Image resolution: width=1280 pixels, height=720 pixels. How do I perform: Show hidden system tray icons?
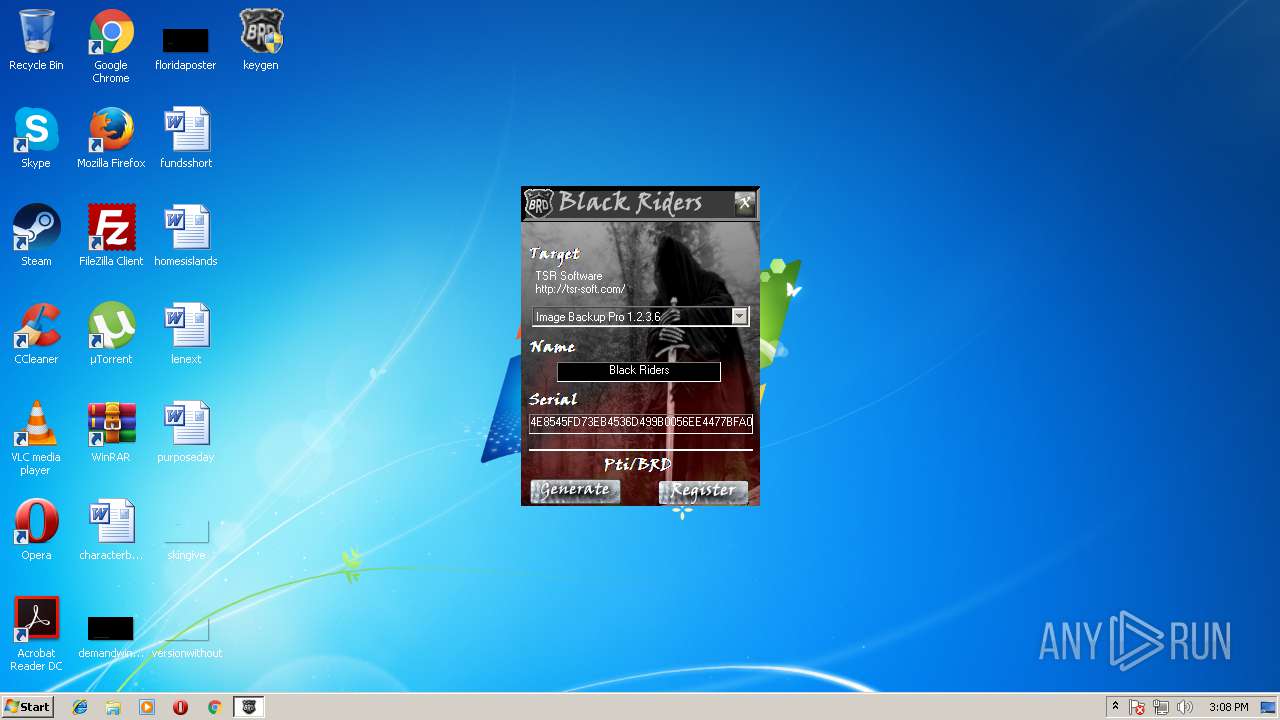click(1115, 707)
